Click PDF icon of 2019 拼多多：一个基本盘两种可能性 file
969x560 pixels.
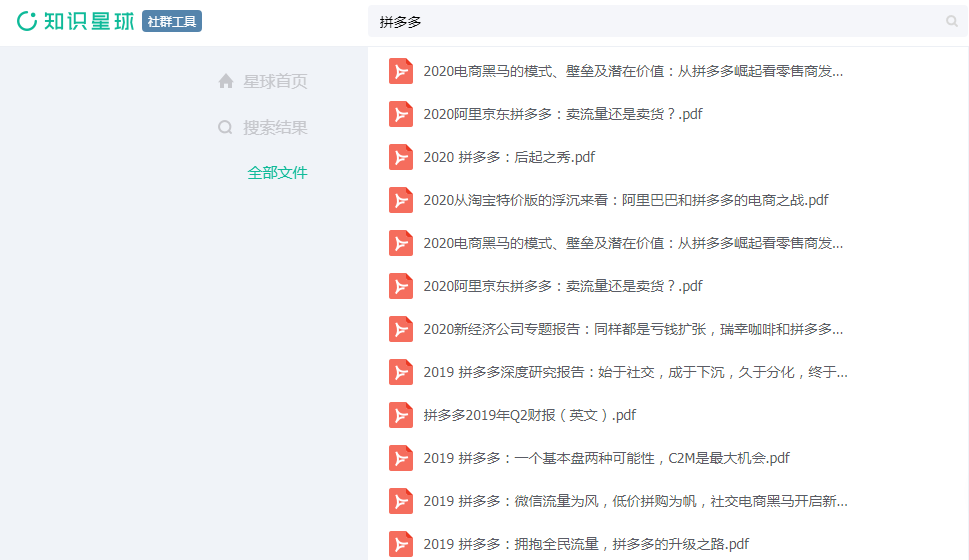pyautogui.click(x=400, y=458)
